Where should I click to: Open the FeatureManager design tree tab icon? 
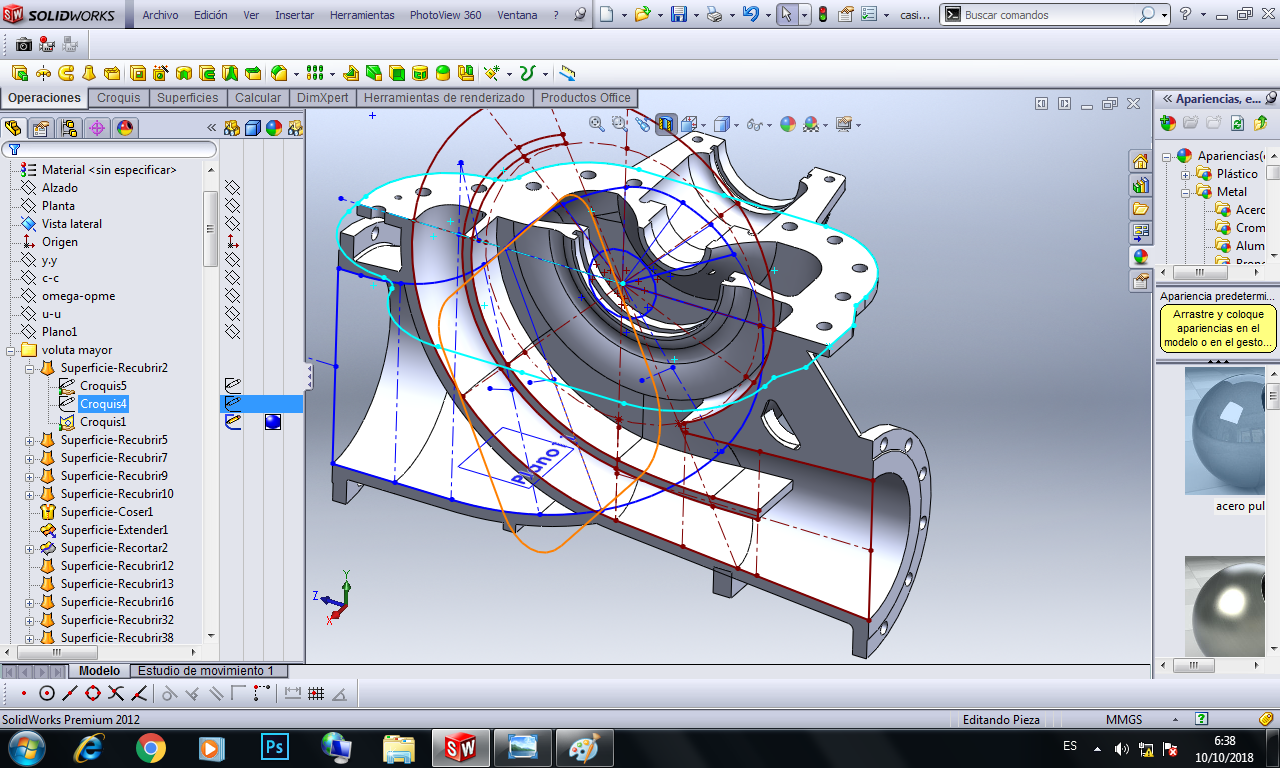(12, 128)
